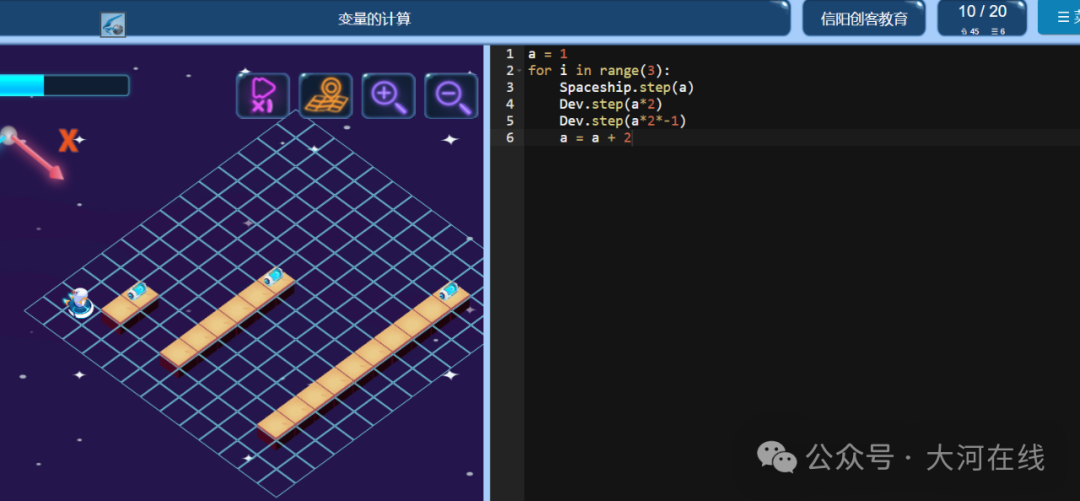Click the WeChat logo in the watermark
This screenshot has height=501, width=1080.
coord(777,457)
